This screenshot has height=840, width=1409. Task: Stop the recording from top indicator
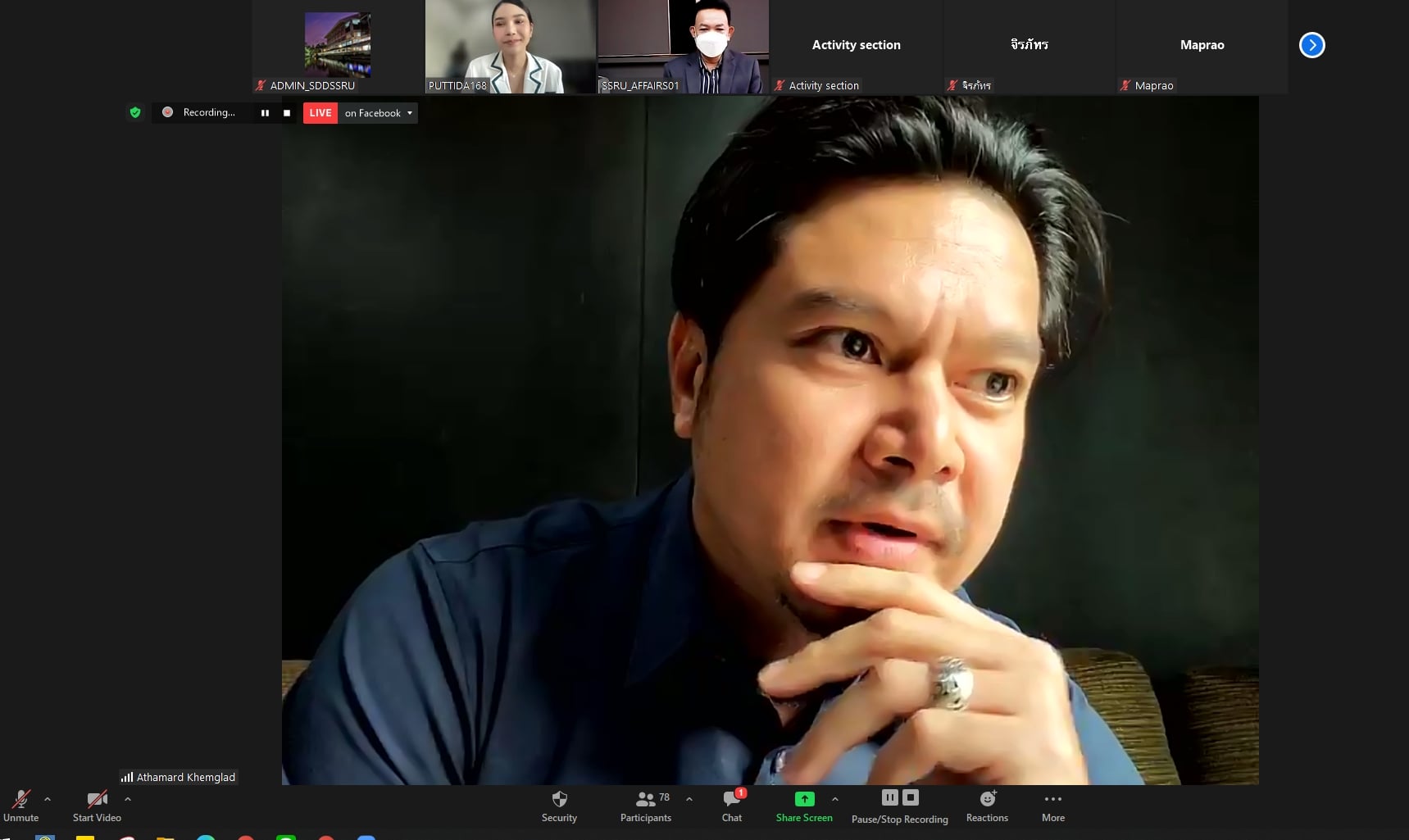point(287,113)
